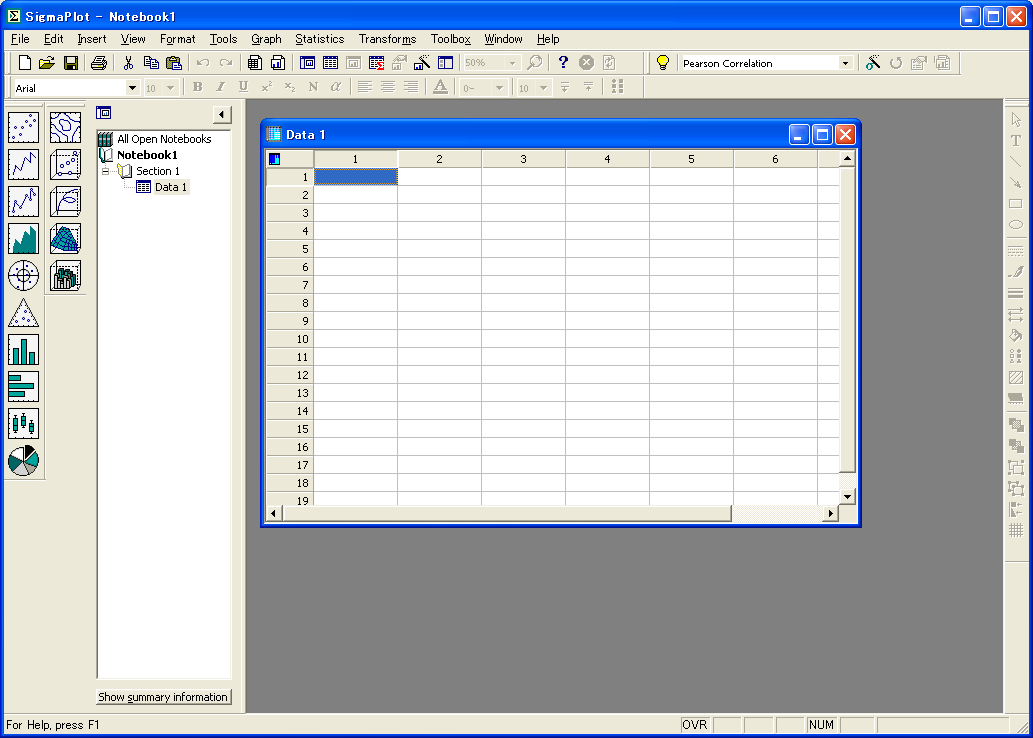Open the Pearson Correlation test dropdown

click(845, 63)
